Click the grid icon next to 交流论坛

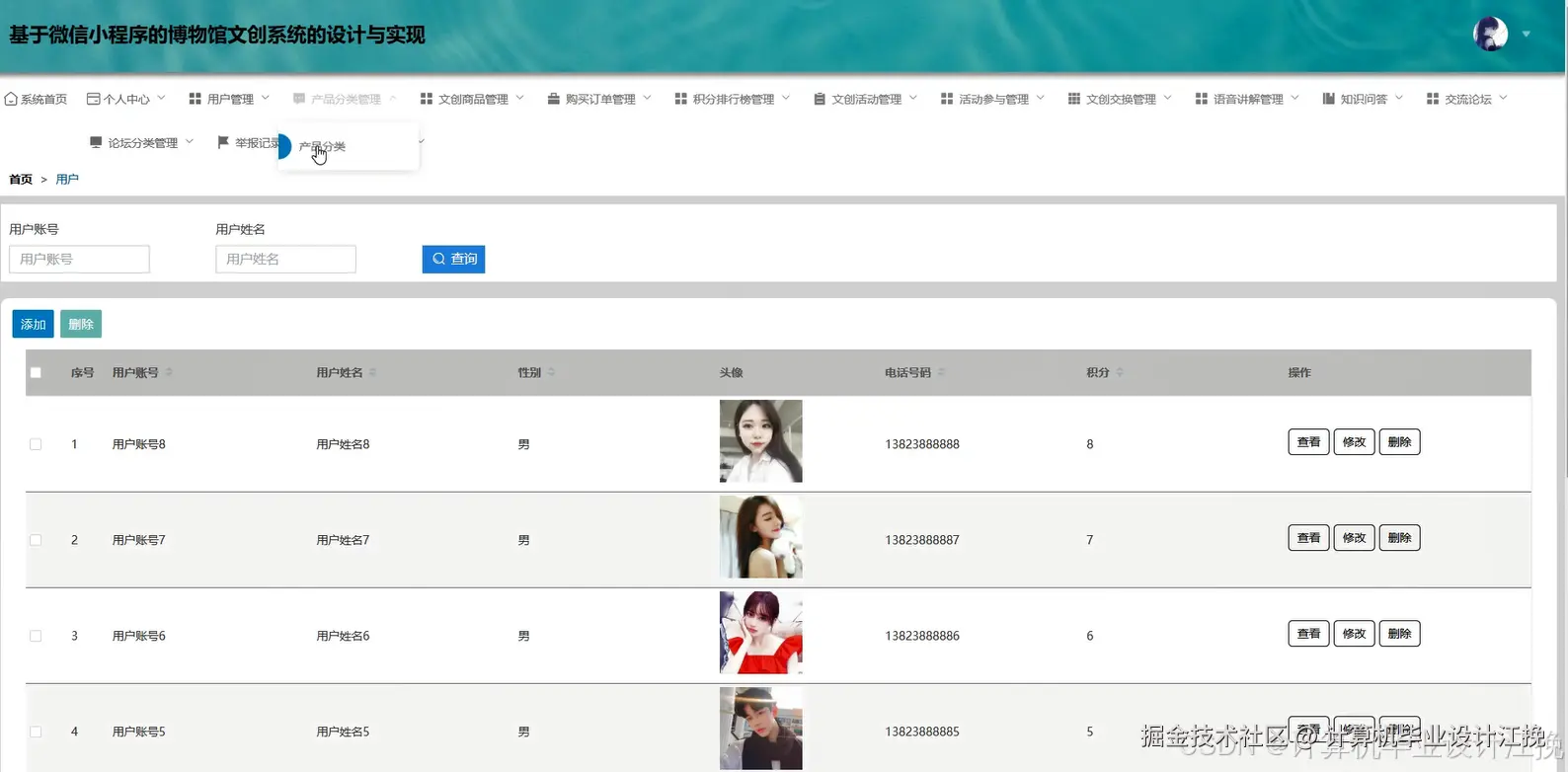(x=1433, y=99)
